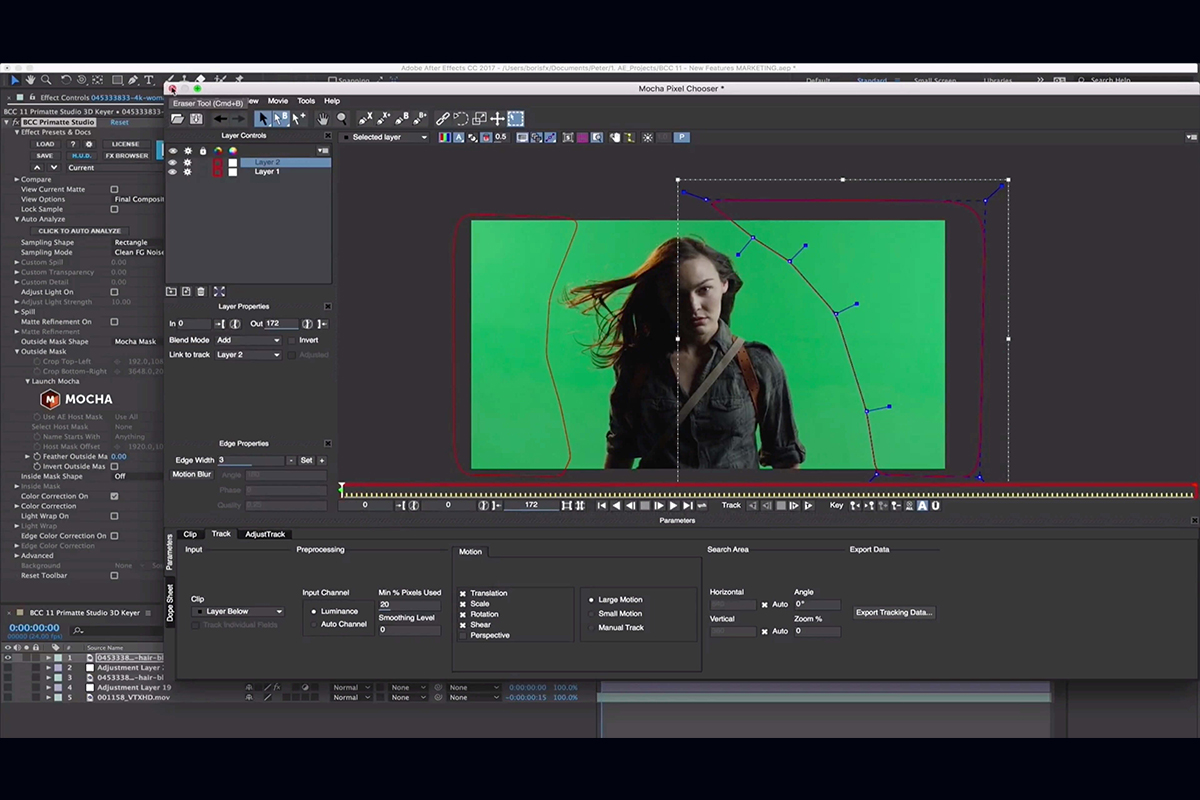This screenshot has height=800, width=1200.
Task: Click Export Tracking Data button
Action: click(894, 612)
